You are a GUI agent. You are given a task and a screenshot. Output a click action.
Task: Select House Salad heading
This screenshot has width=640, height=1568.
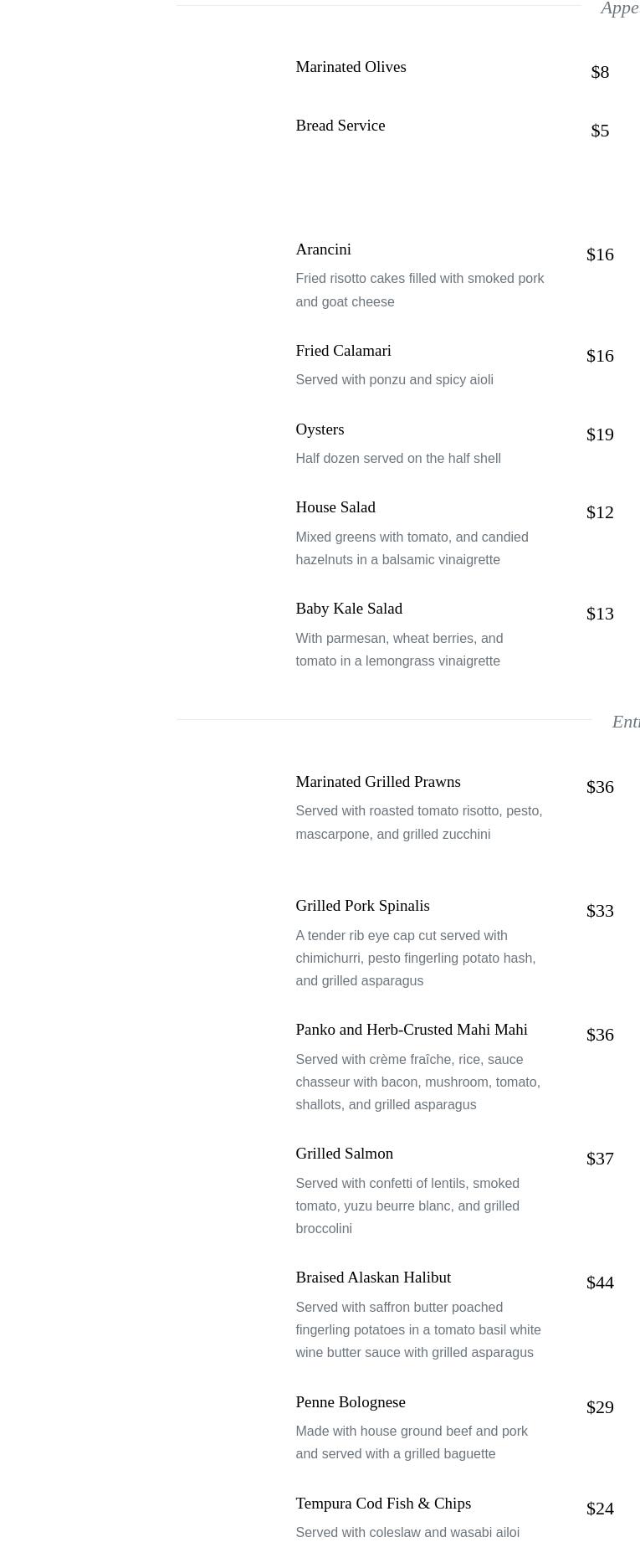[x=335, y=507]
